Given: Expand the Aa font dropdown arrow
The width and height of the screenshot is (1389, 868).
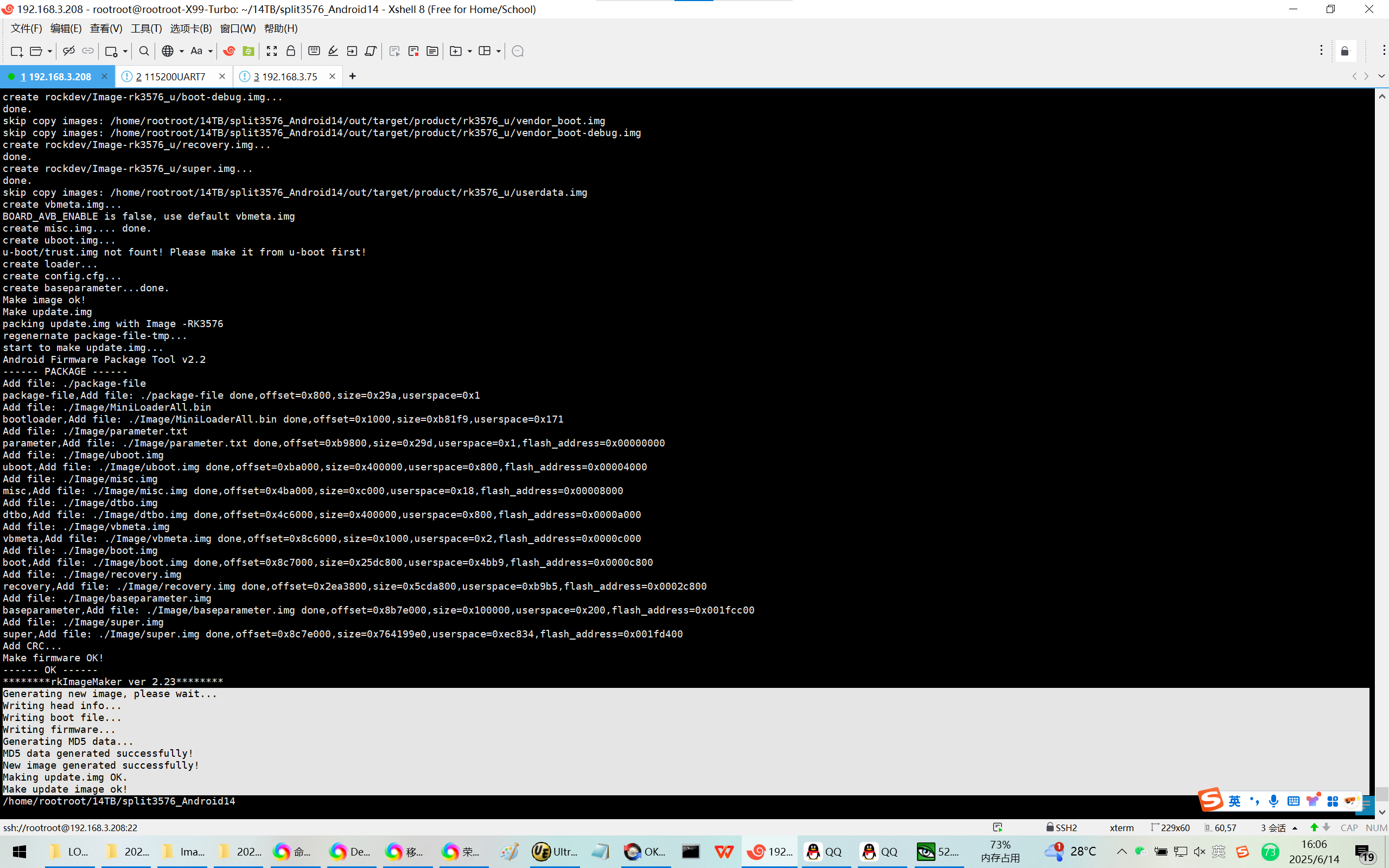Looking at the screenshot, I should [x=211, y=52].
